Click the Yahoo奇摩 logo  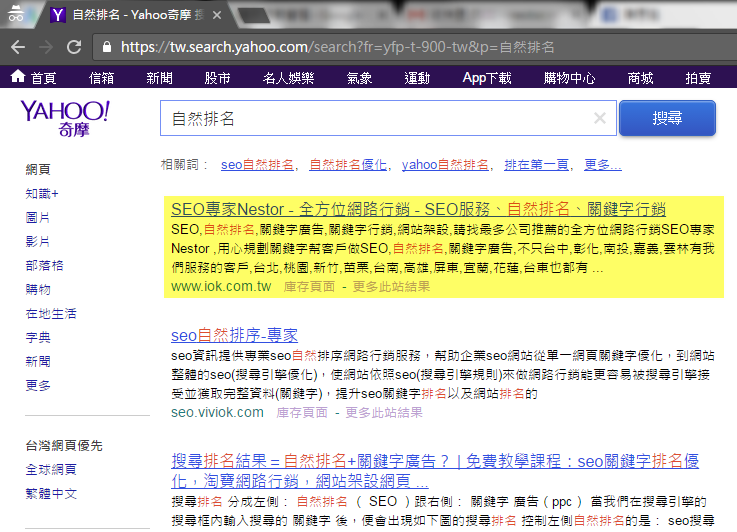pos(65,118)
